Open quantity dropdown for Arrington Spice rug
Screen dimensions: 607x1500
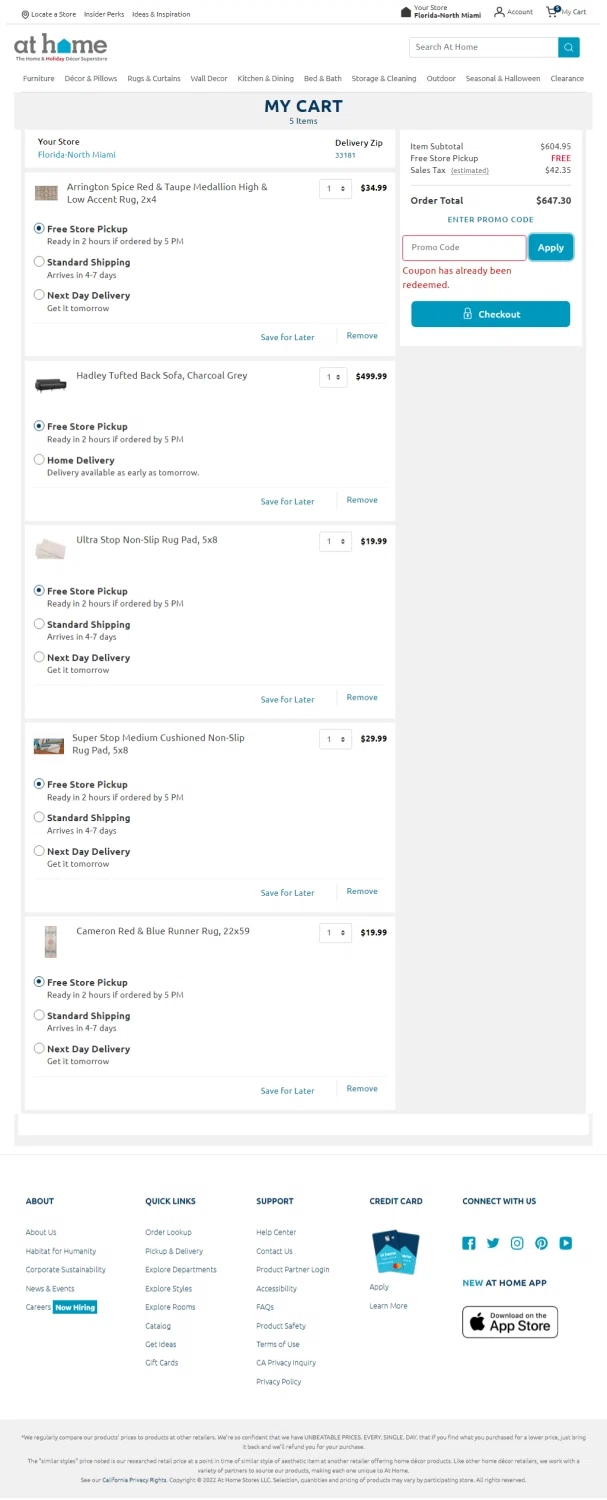point(335,188)
